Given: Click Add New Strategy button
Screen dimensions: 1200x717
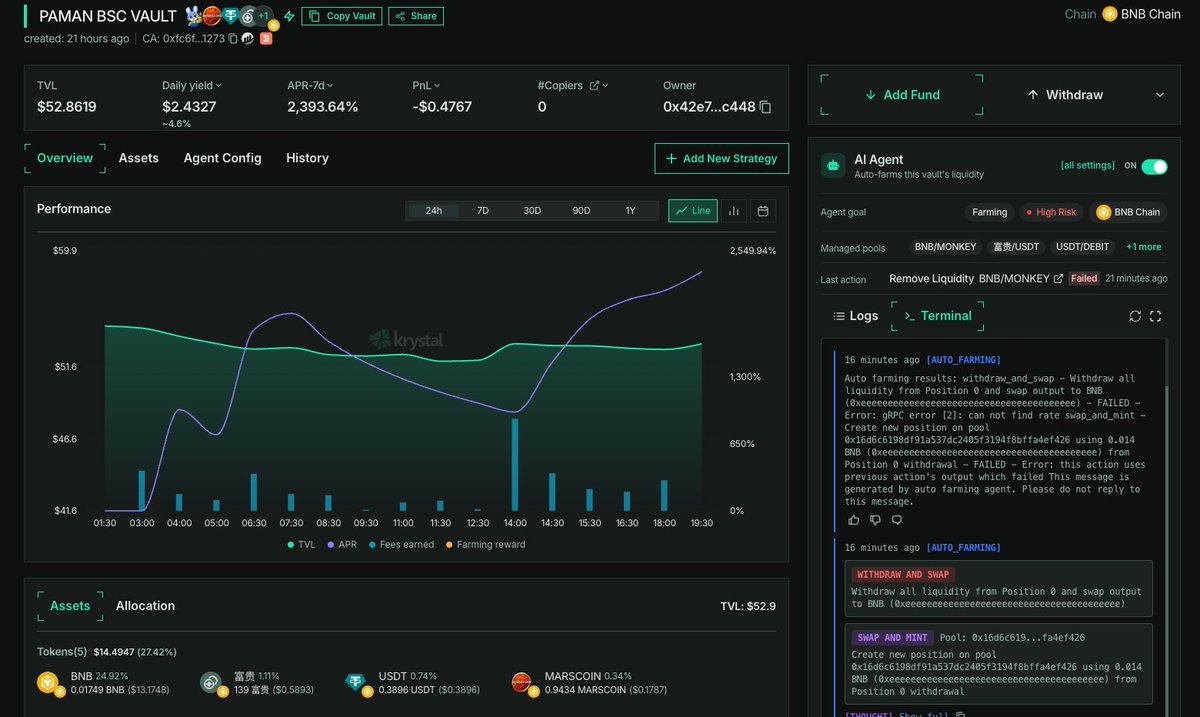Looking at the screenshot, I should click(722, 159).
